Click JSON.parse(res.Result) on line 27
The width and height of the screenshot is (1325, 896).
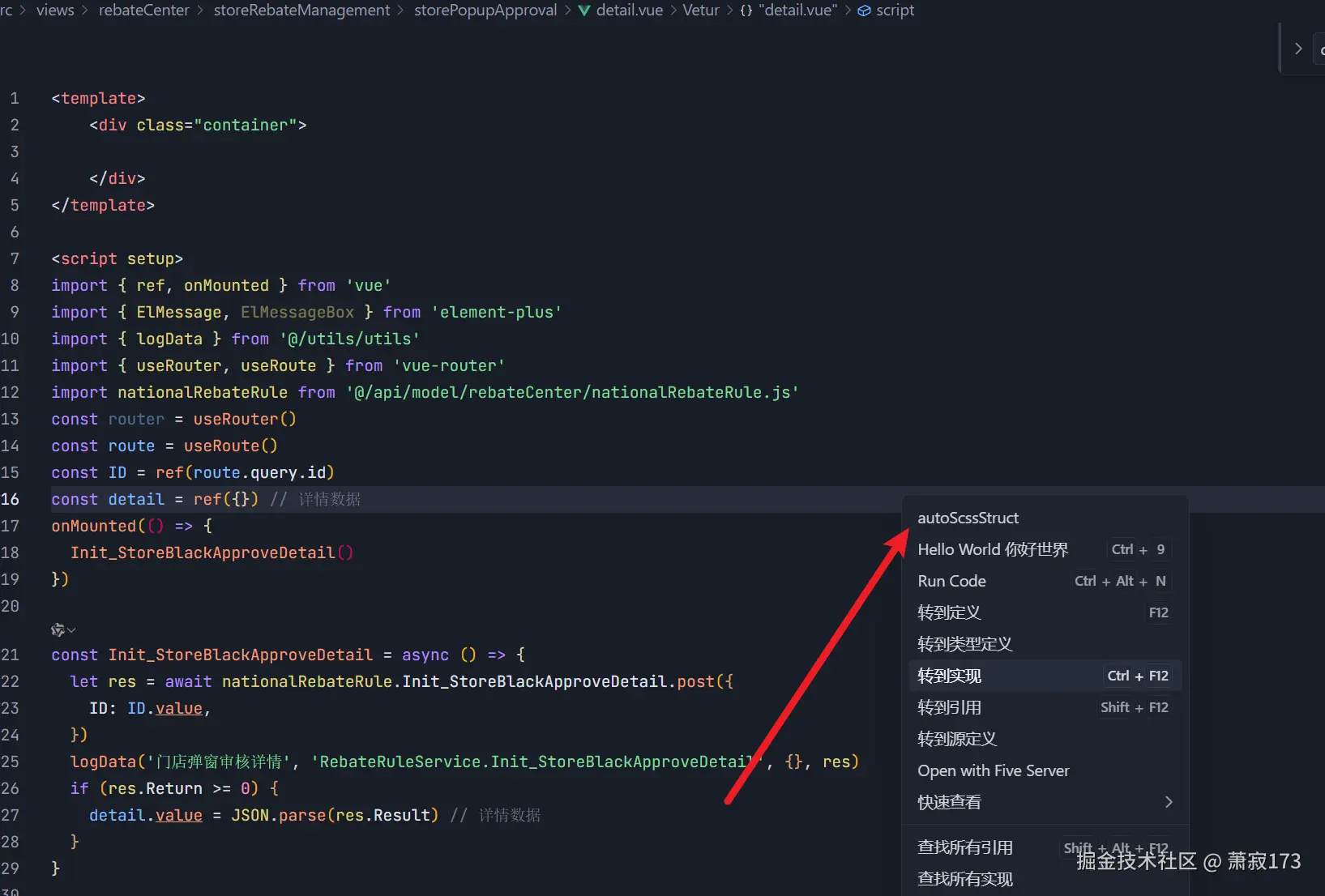coord(335,815)
